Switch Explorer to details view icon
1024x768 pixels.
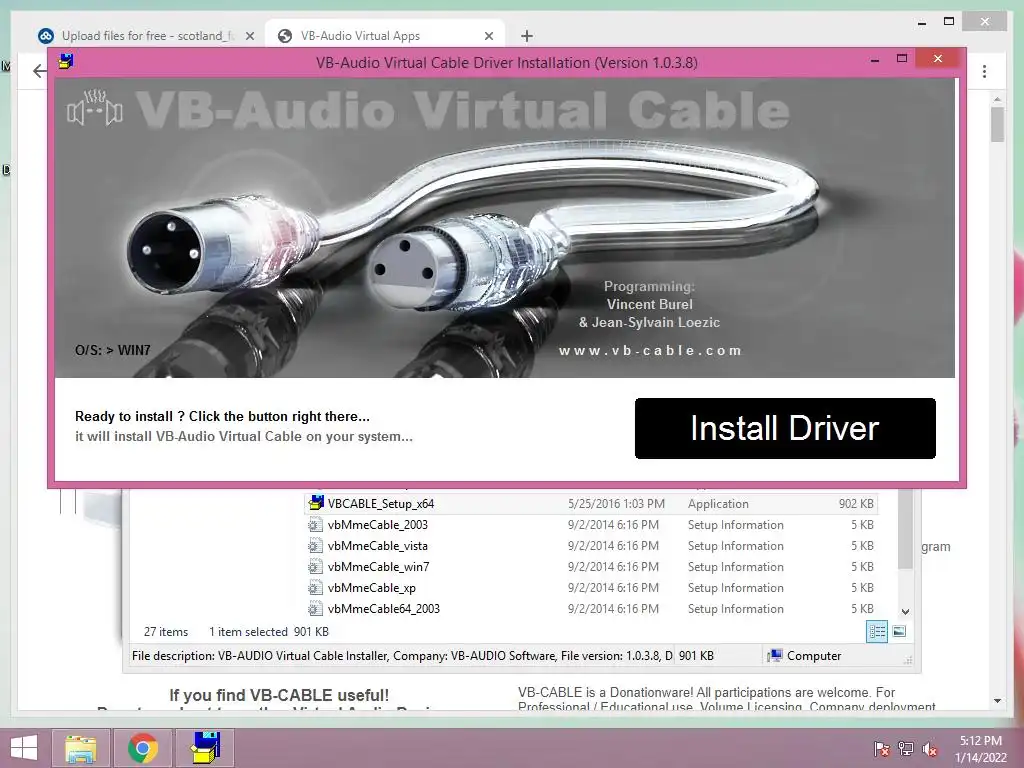point(877,632)
